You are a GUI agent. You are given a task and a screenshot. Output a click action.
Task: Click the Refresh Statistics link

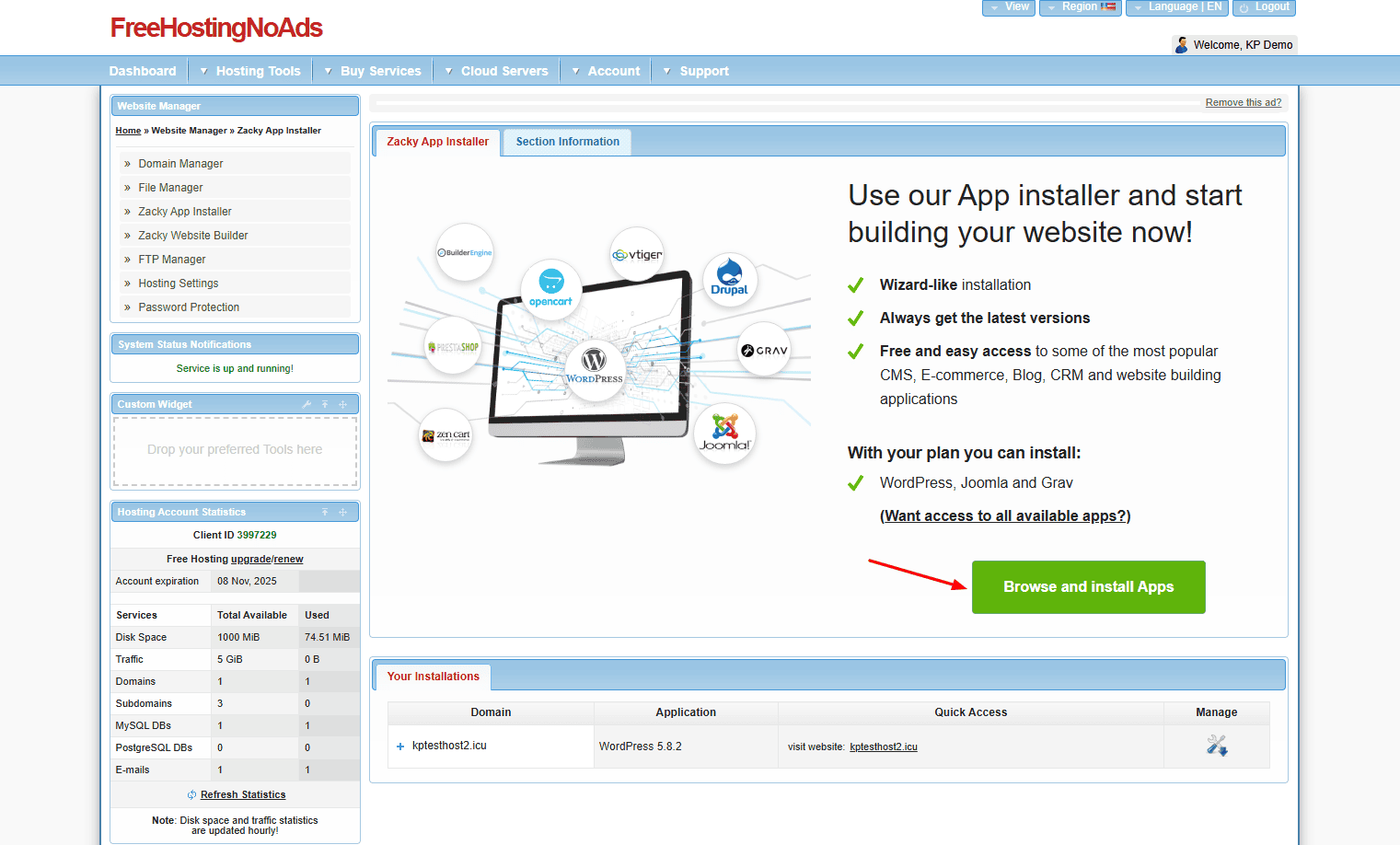point(243,794)
